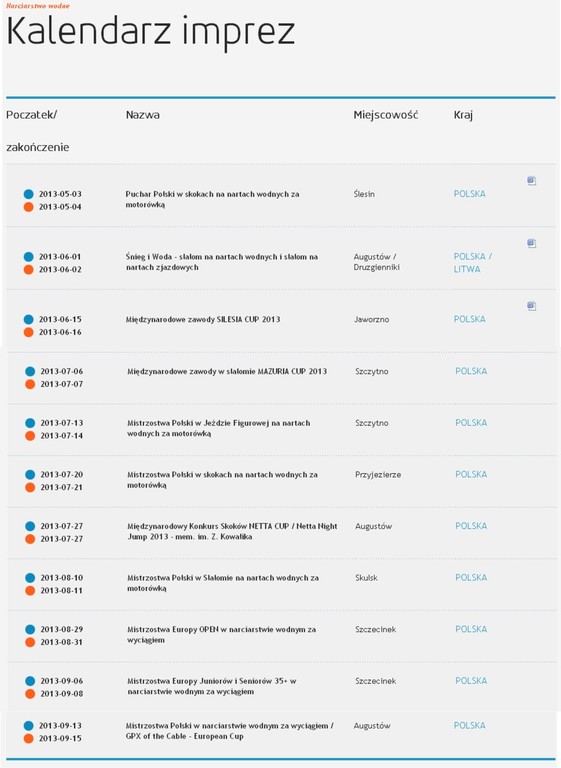Open document icon for Śnieg i Woda event

point(532,243)
